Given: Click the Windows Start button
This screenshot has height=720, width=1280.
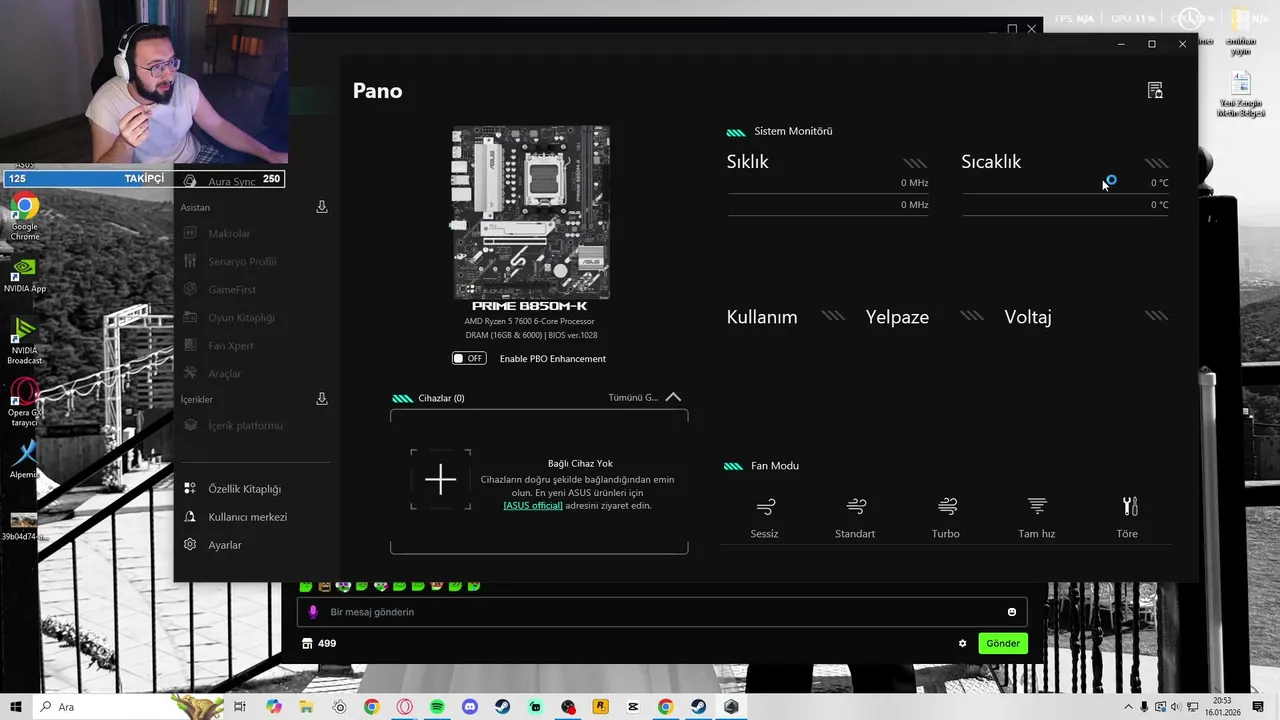Looking at the screenshot, I should (16, 707).
